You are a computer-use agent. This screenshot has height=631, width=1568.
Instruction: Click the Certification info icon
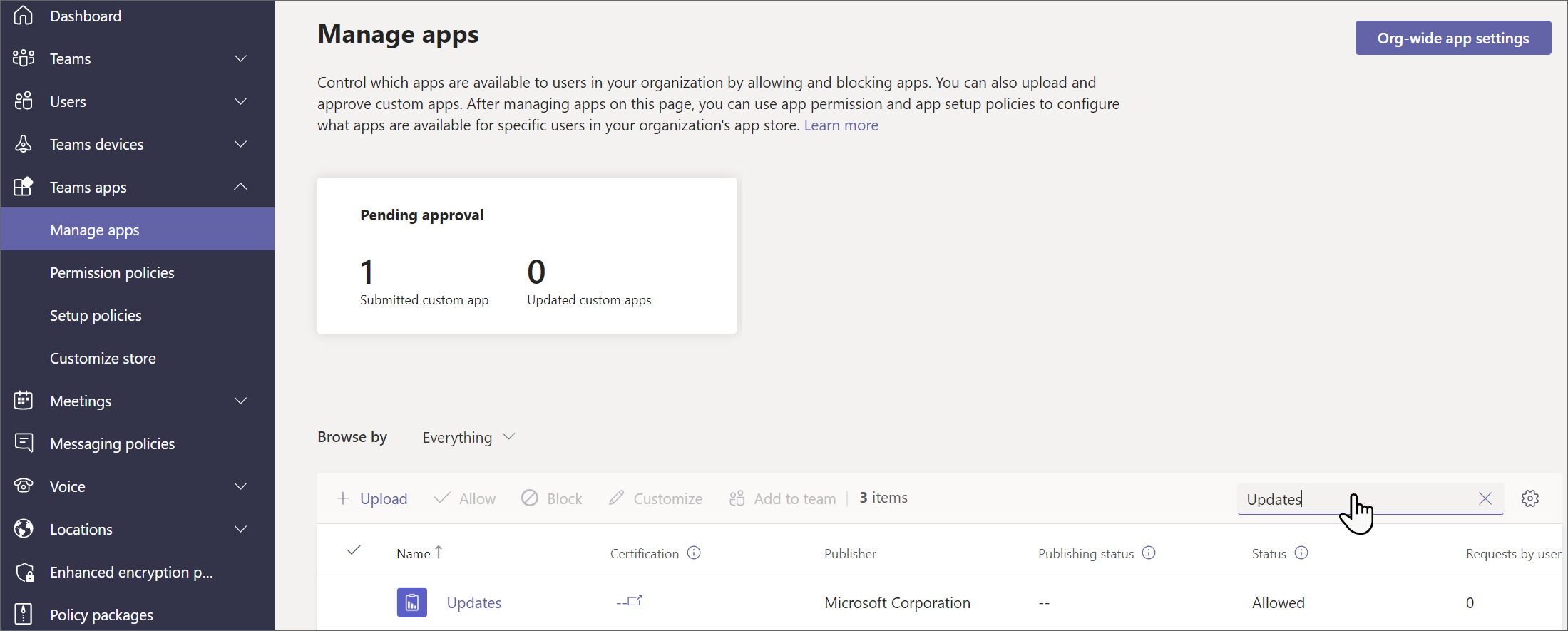[694, 553]
